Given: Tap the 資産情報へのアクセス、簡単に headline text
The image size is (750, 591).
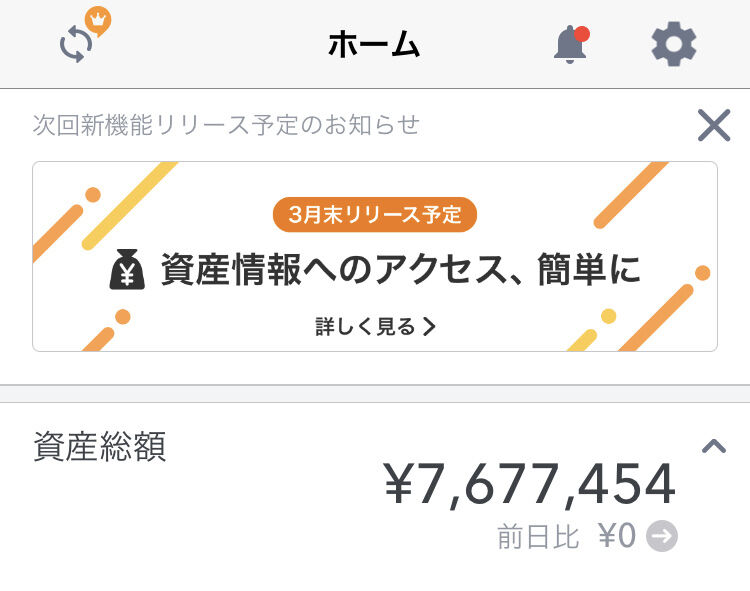Looking at the screenshot, I should point(401,270).
